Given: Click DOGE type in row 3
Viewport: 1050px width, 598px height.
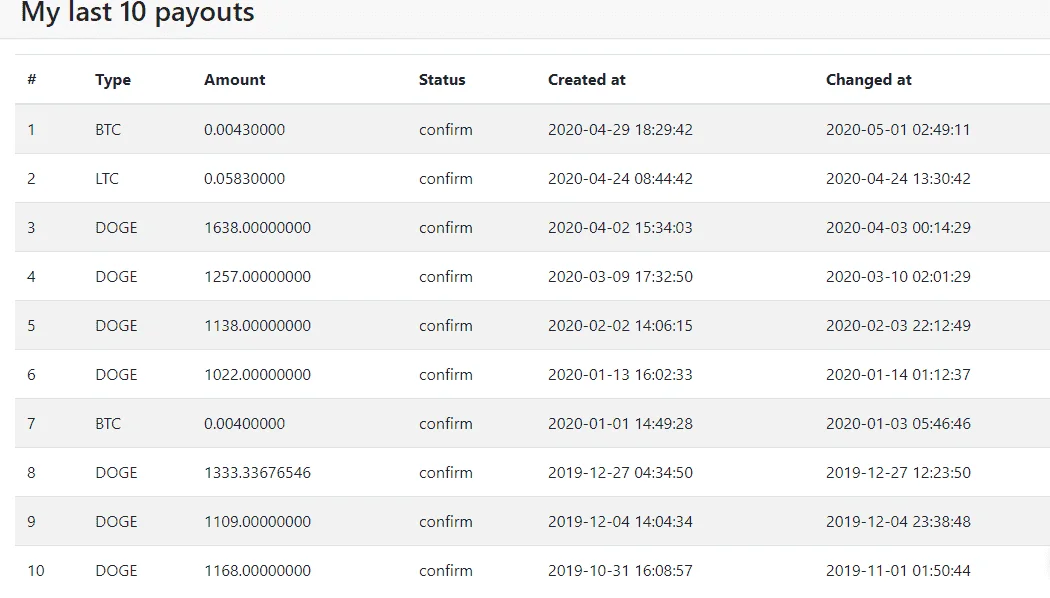Looking at the screenshot, I should click(x=116, y=228).
